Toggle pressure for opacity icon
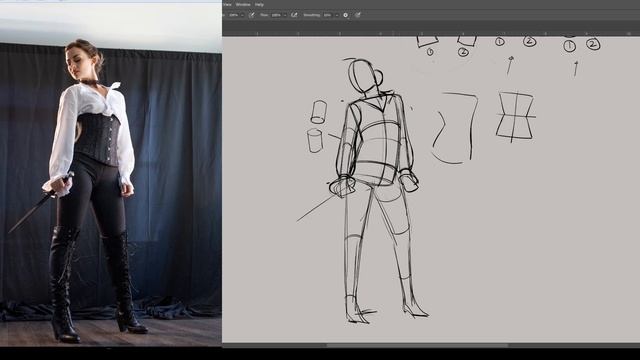Screen dimensions: 640x360 pyautogui.click(x=252, y=15)
